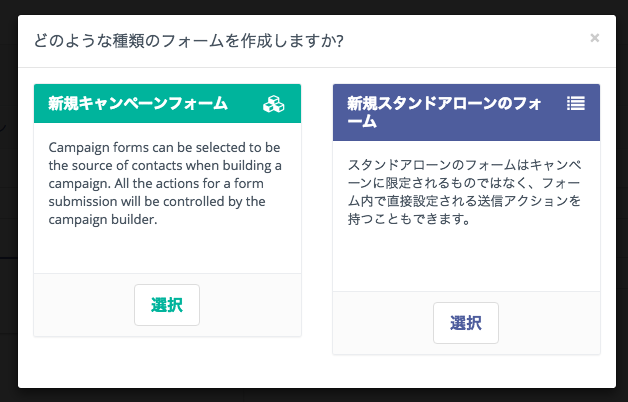Click the English campaign forms description paragraph
628x402 pixels.
pos(166,183)
